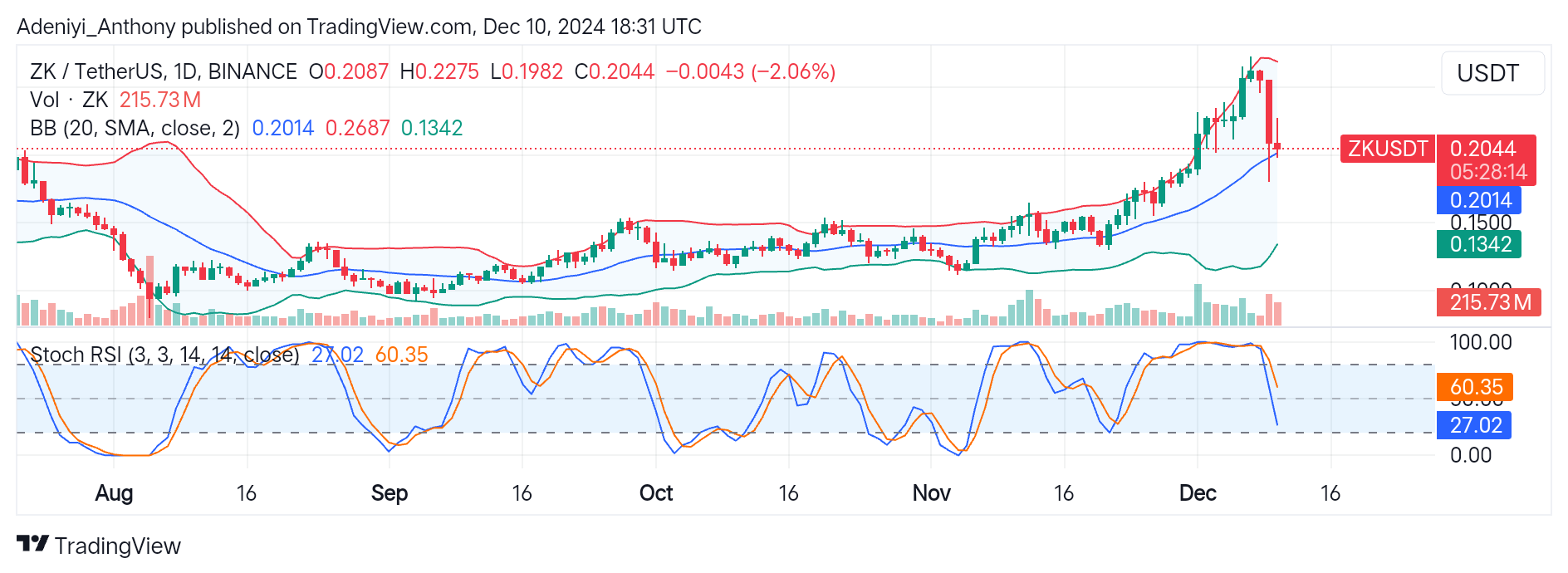Screen dimensions: 1568x573
Task: Click the blue 0.2014 BB basis label
Action: [1479, 200]
